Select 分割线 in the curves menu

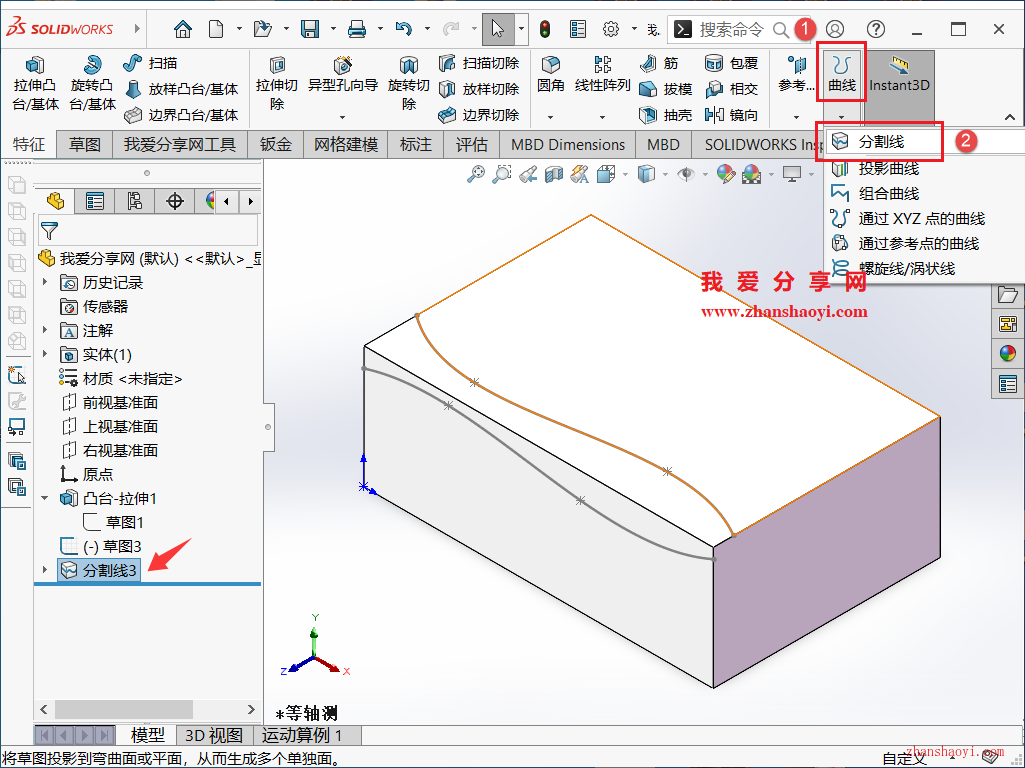[x=880, y=141]
